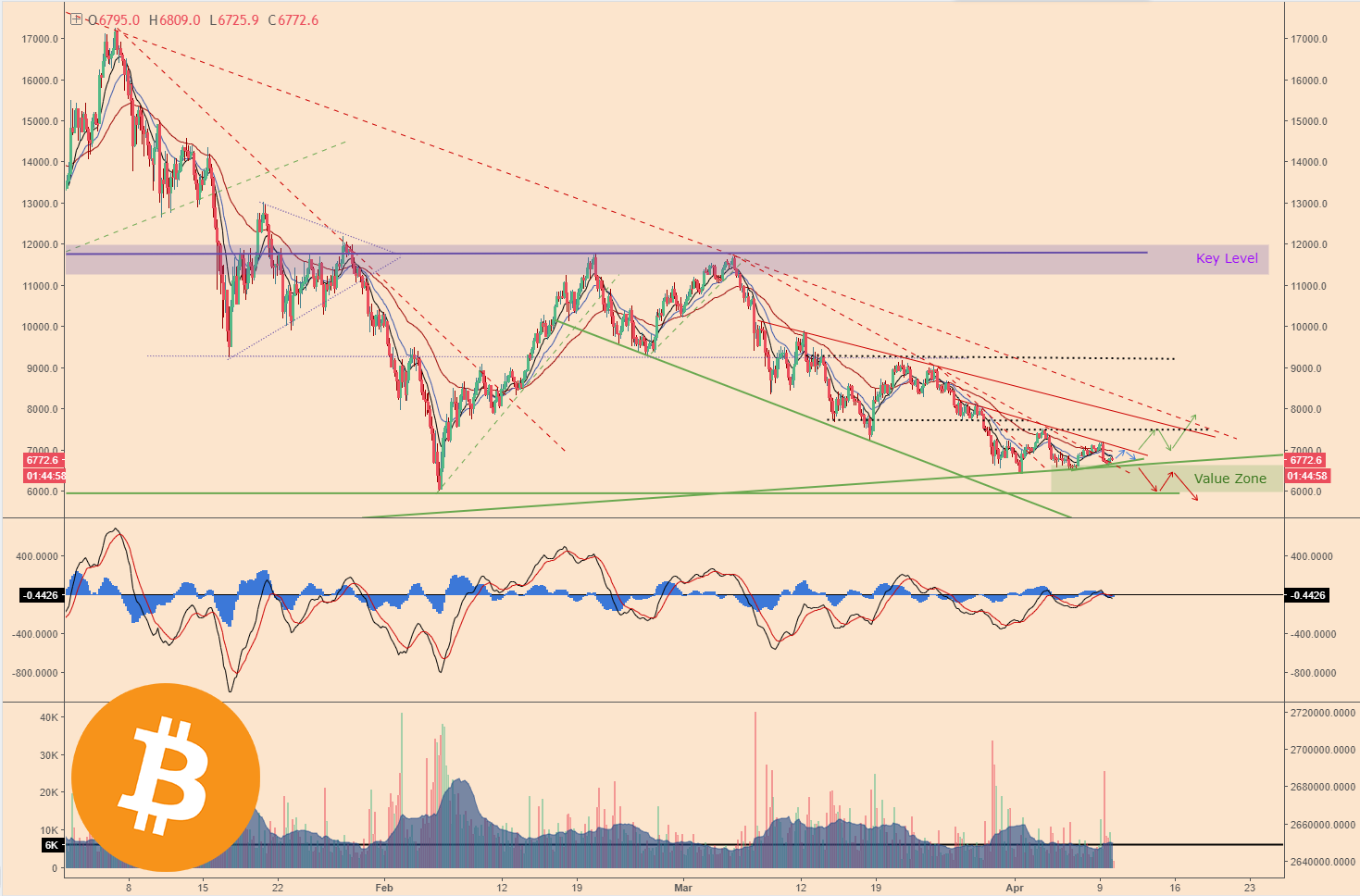This screenshot has width=1360, height=896.
Task: Click date 15 on time axis
Action: pos(204,888)
